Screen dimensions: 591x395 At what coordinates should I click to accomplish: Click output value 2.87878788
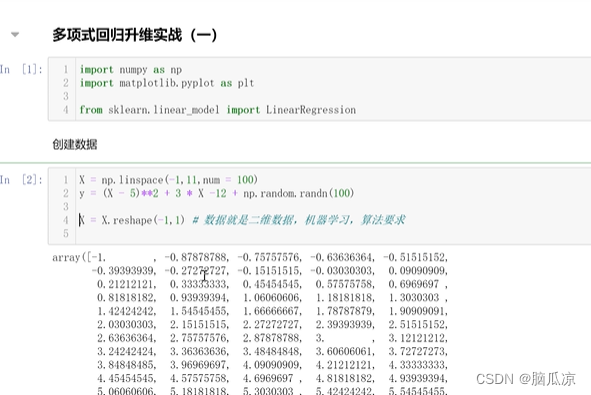coord(272,338)
